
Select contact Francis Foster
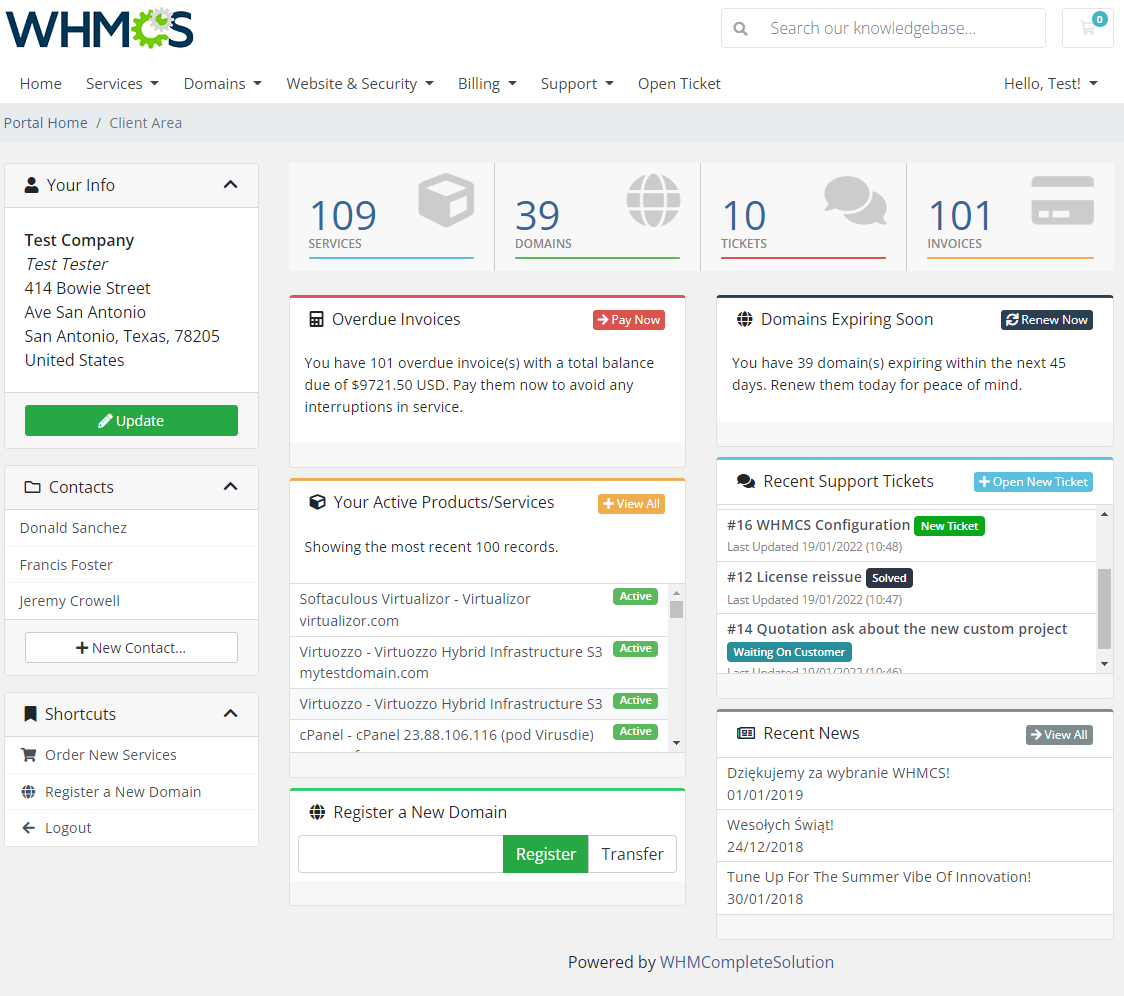tap(131, 565)
